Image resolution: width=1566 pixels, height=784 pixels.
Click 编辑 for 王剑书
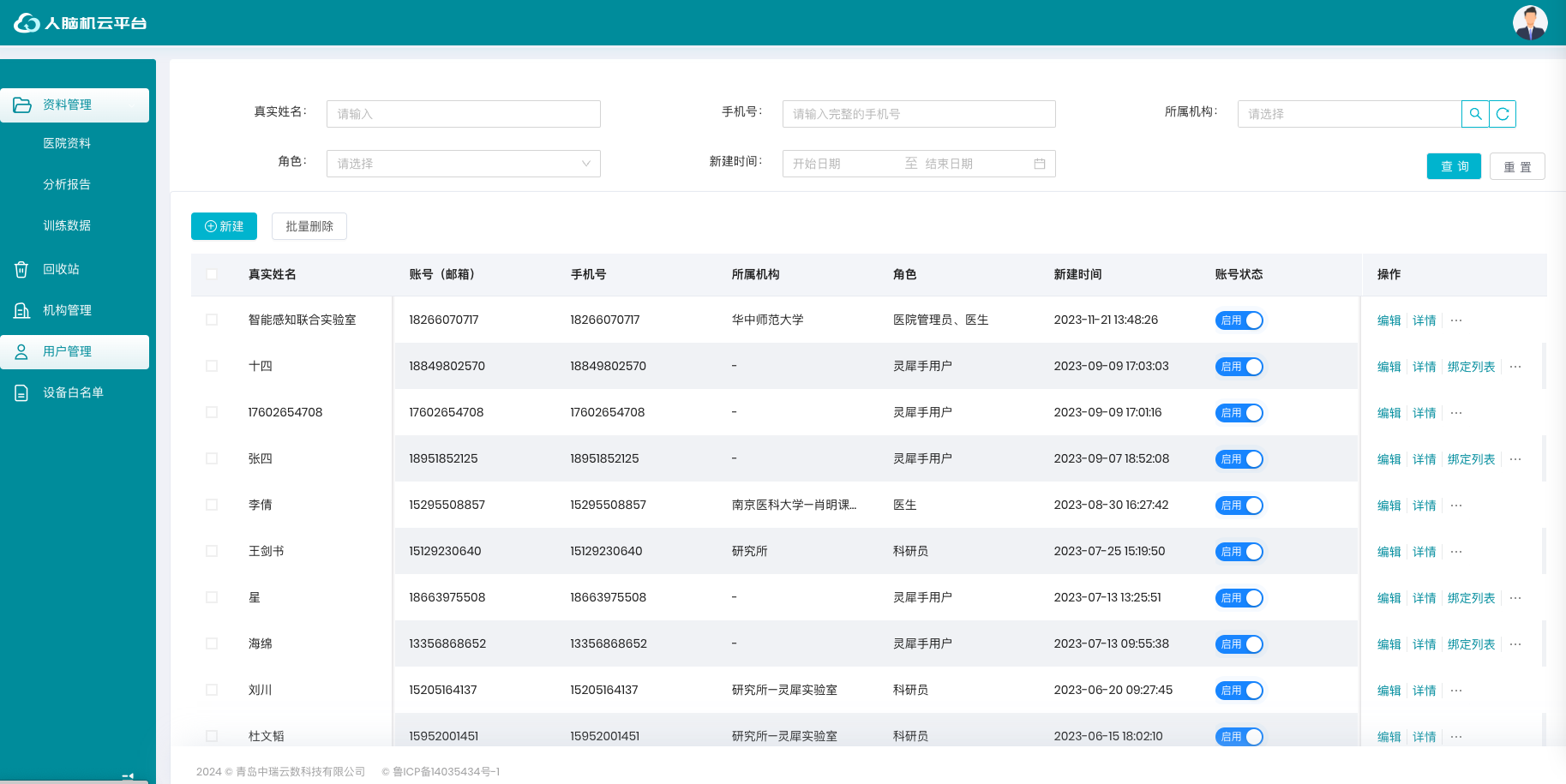pyautogui.click(x=1389, y=552)
